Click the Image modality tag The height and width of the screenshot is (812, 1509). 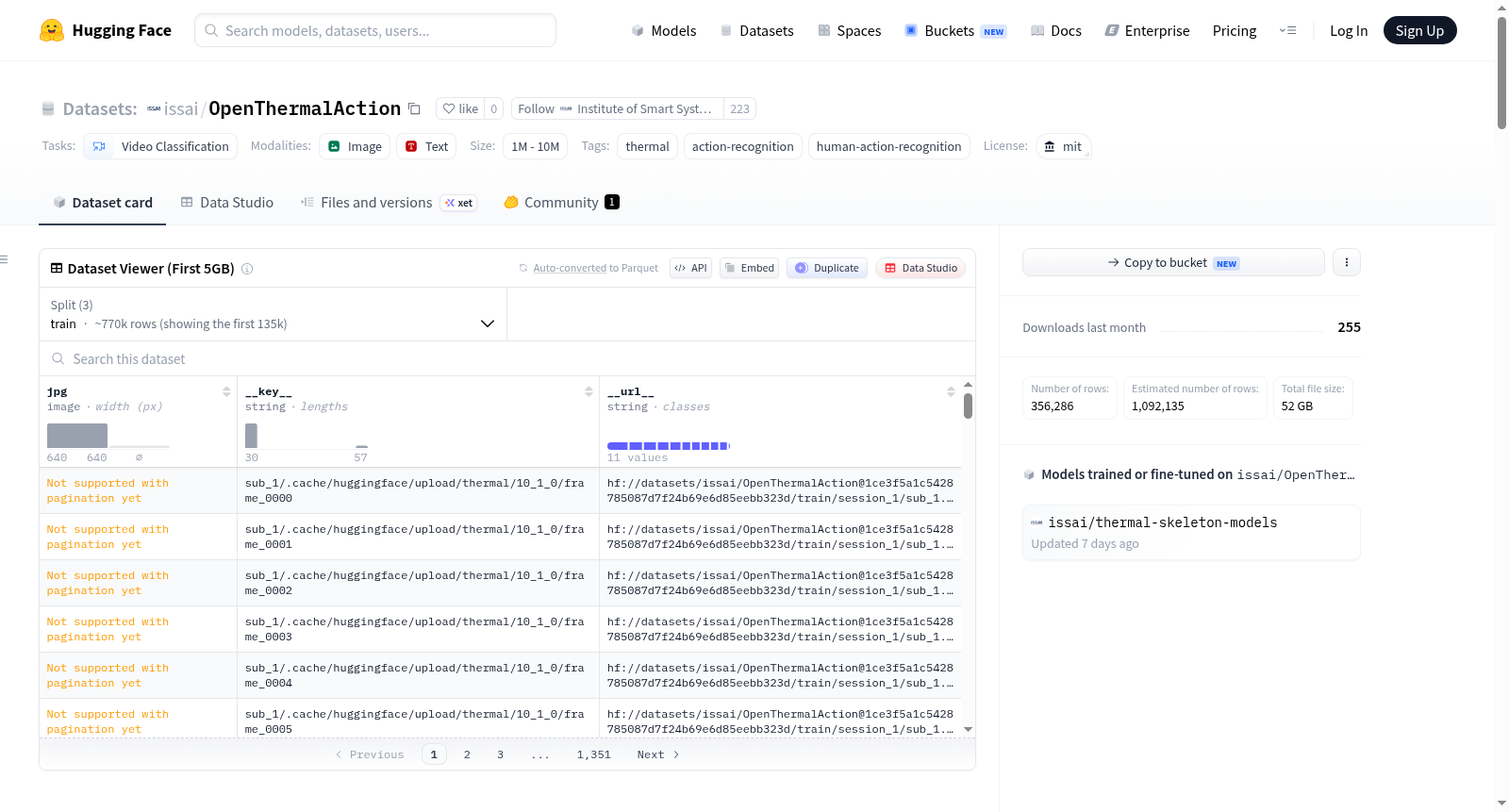355,146
